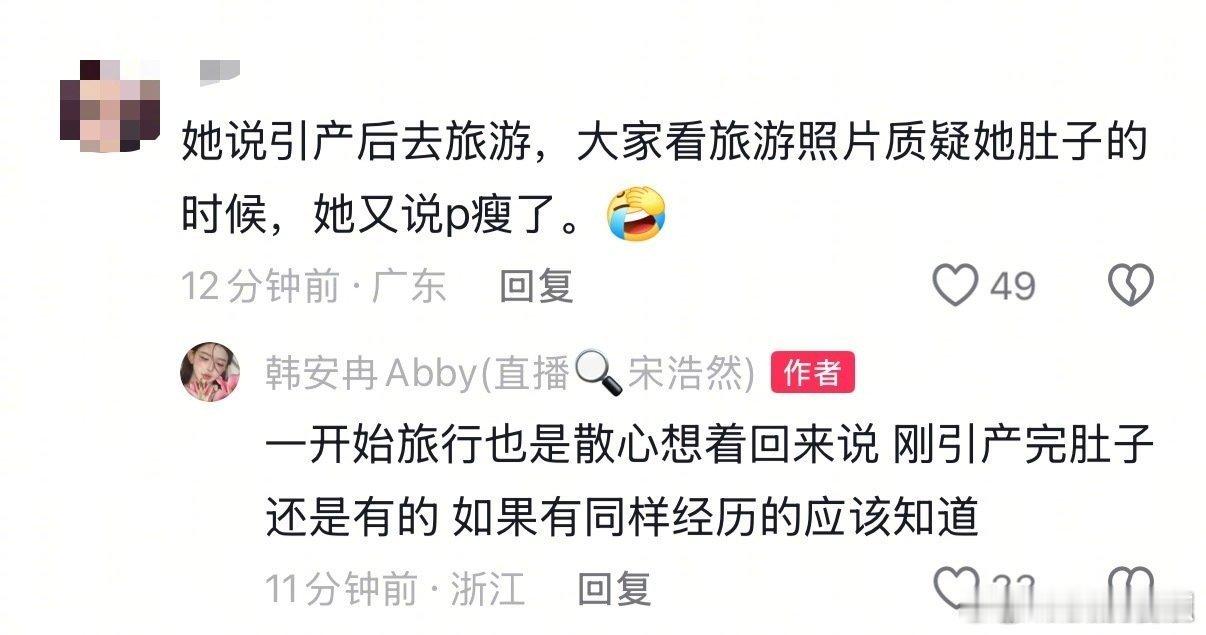Toggle the broken-heart dislike on 韩安冉's reply
The width and height of the screenshot is (1206, 635).
coord(1131,587)
